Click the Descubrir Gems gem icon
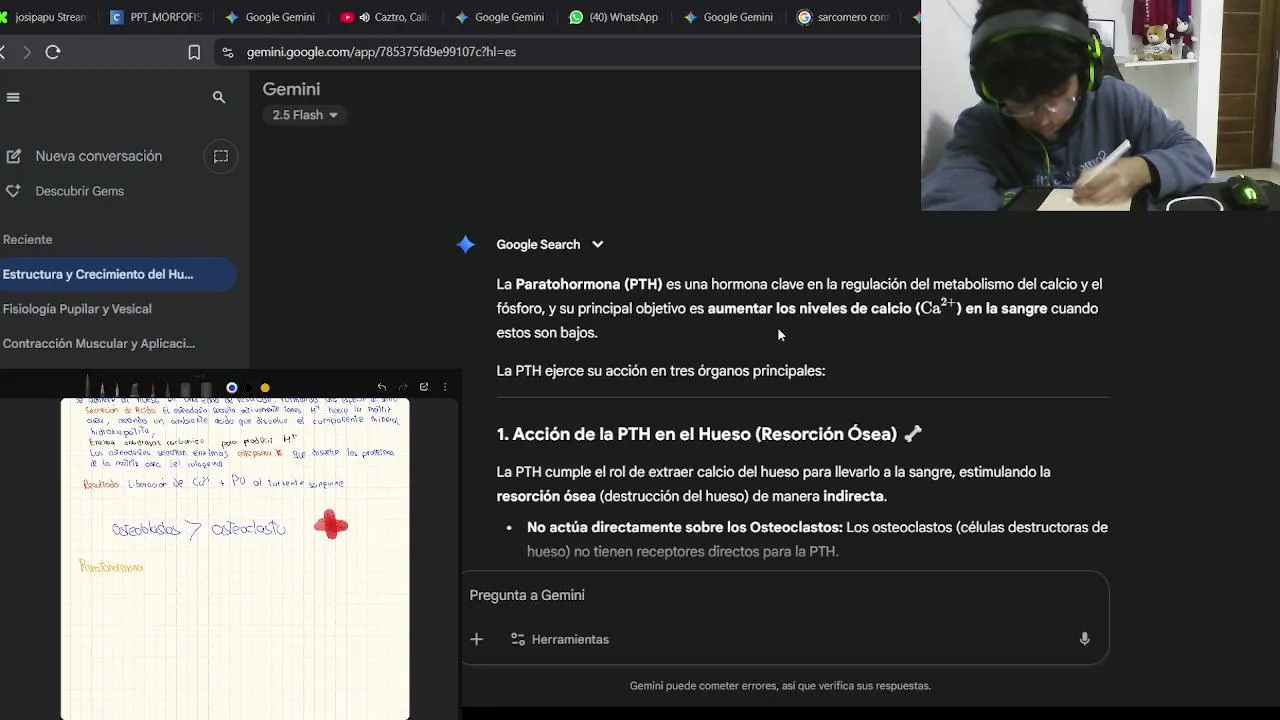1280x720 pixels. pos(13,191)
